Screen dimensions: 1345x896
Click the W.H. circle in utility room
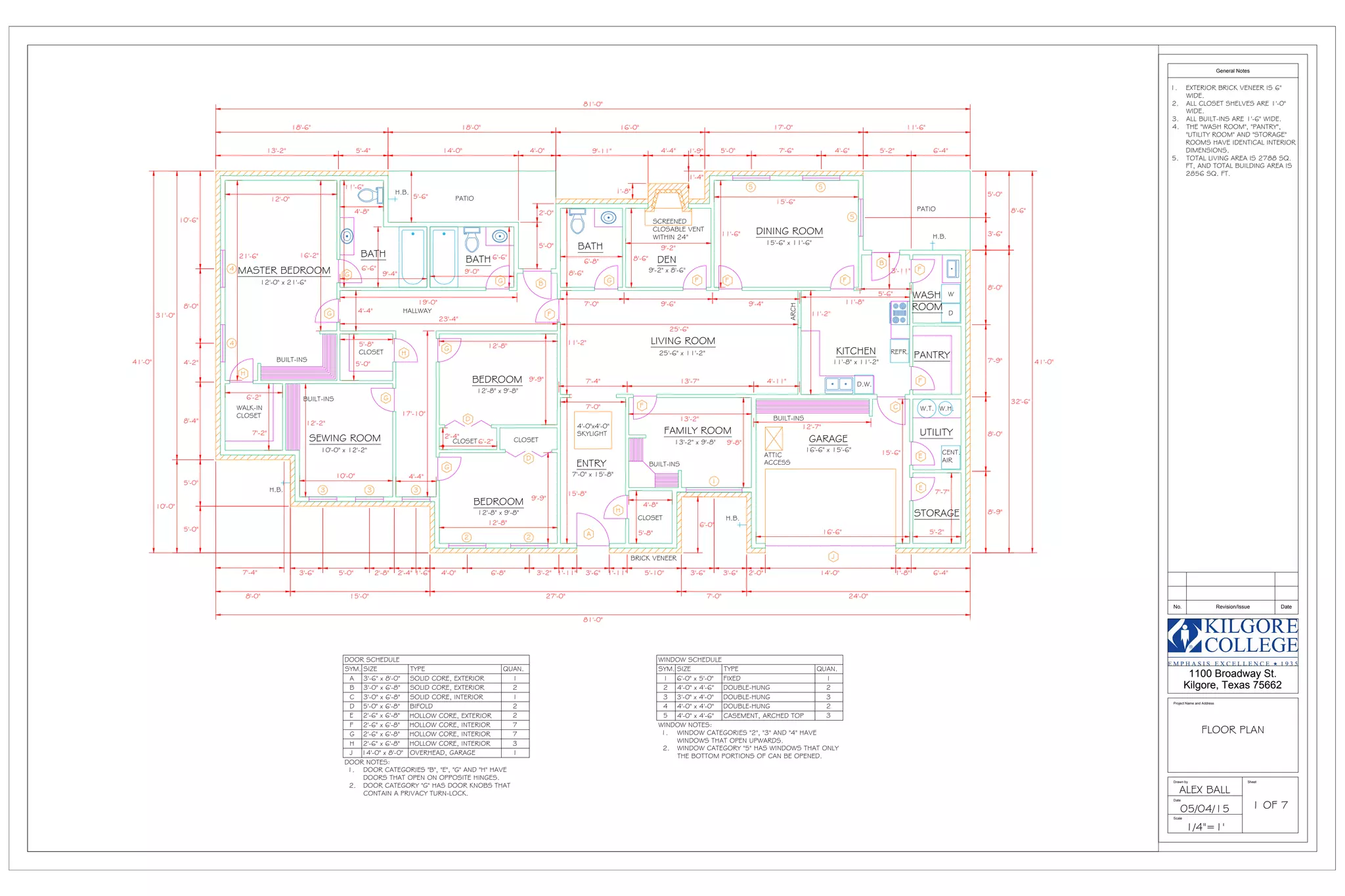(x=946, y=408)
